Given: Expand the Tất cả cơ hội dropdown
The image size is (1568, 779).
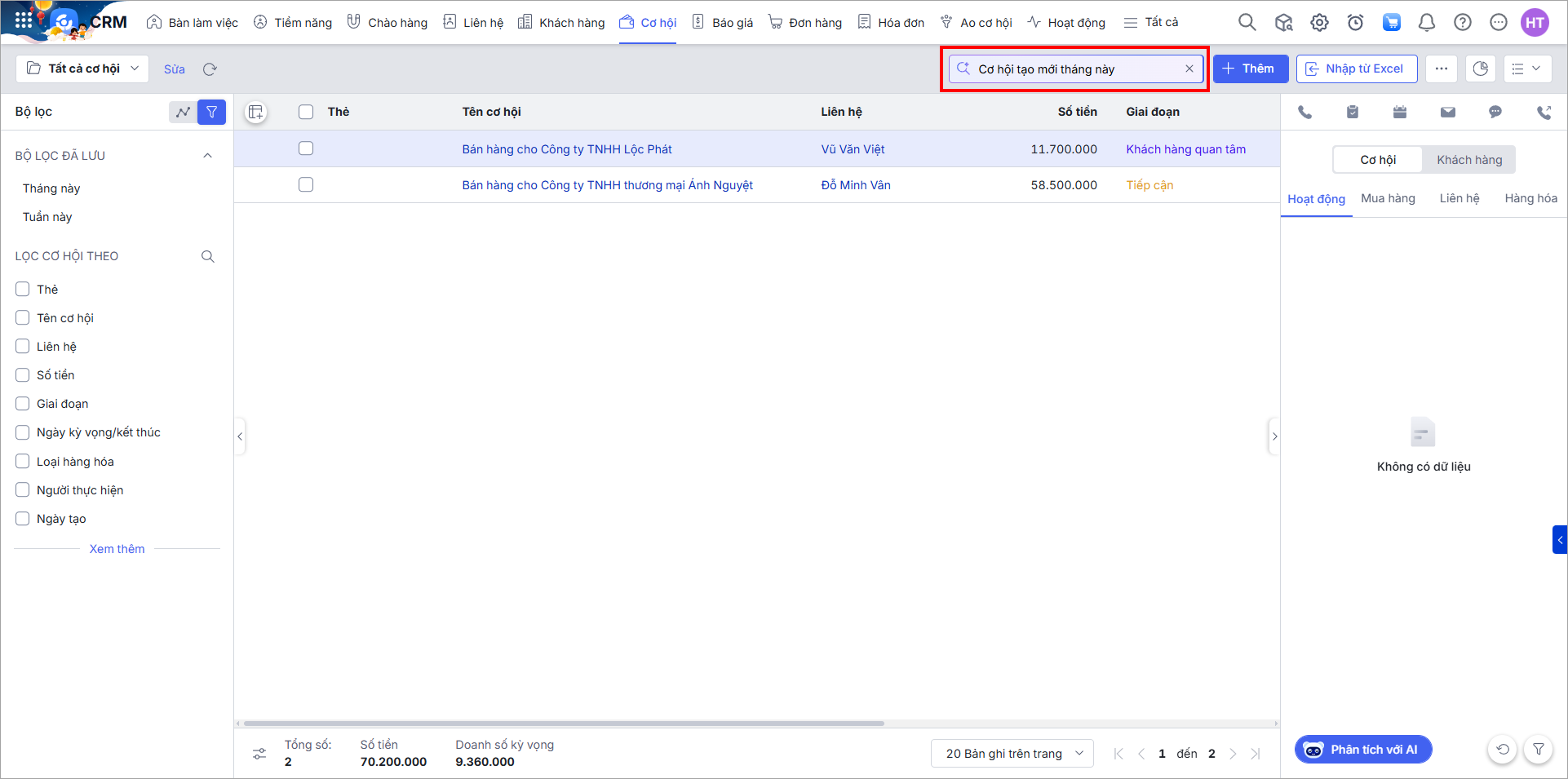Looking at the screenshot, I should (x=82, y=69).
